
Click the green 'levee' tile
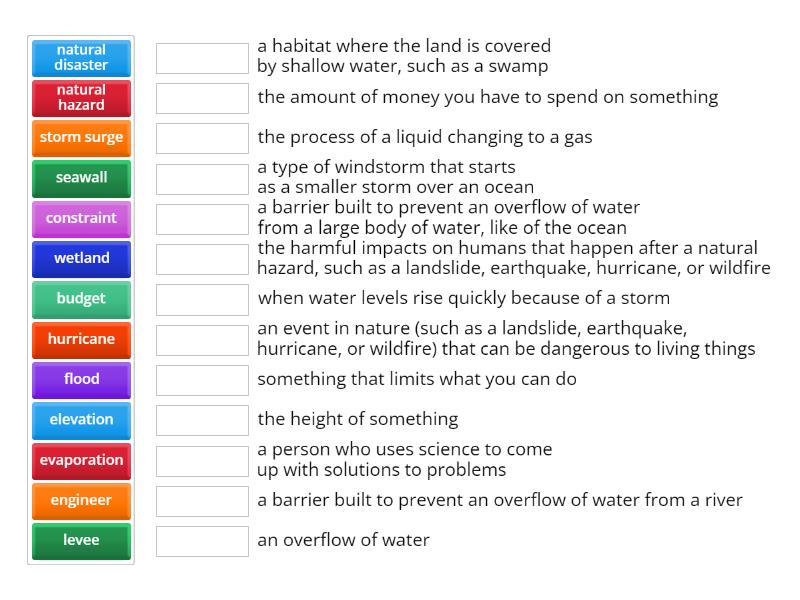pos(81,541)
